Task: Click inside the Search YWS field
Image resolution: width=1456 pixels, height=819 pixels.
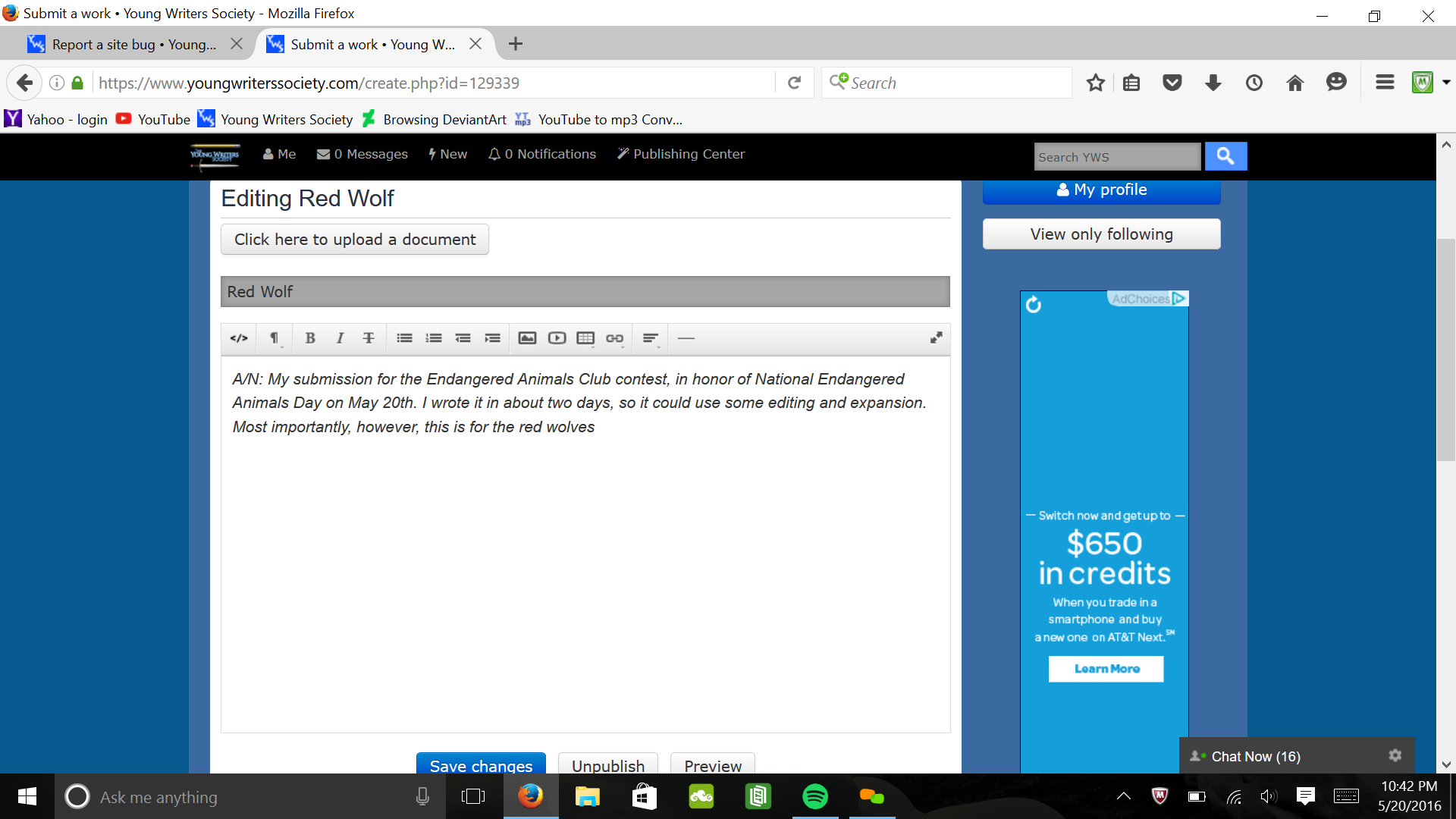Action: pos(1117,157)
